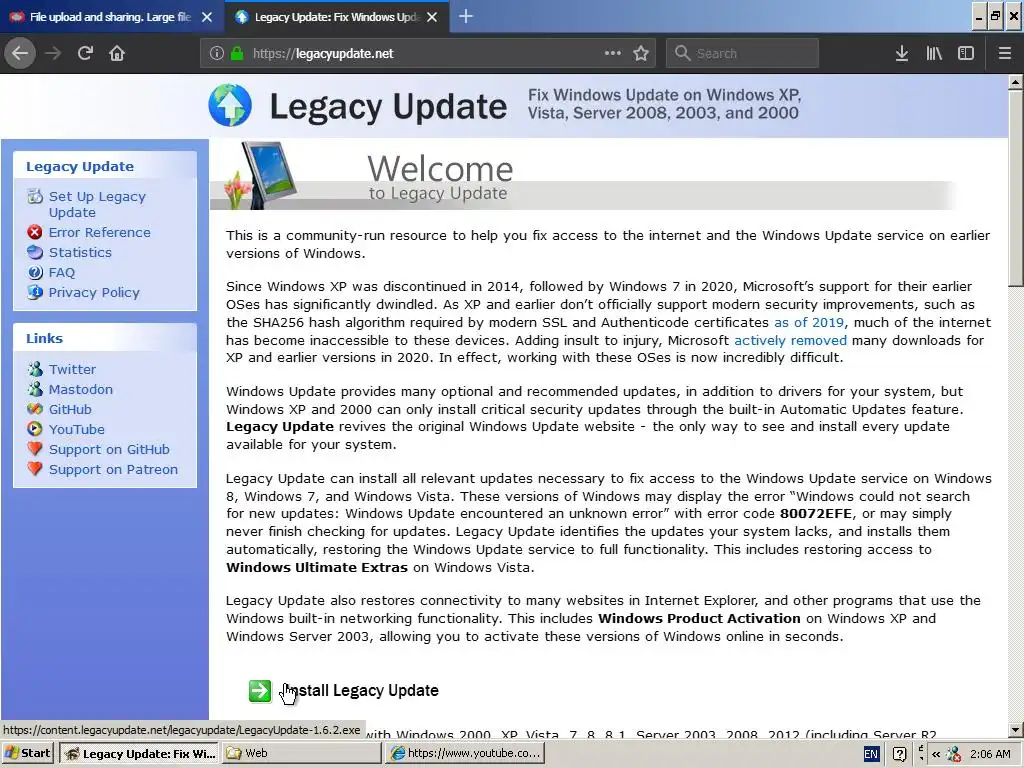Open the FAQ link
The width and height of the screenshot is (1024, 768).
point(61,272)
